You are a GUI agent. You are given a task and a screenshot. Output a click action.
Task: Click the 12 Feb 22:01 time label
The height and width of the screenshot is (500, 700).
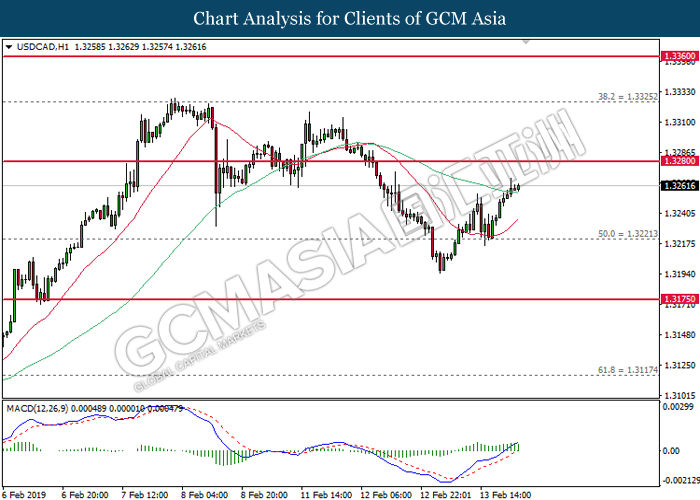(446, 495)
